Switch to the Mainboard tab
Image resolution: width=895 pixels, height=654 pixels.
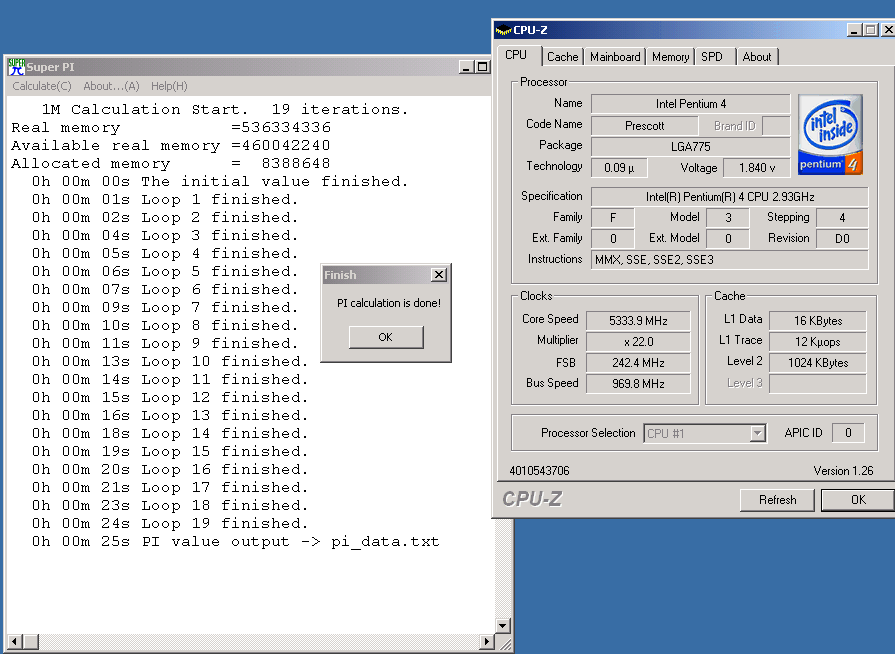tap(615, 56)
